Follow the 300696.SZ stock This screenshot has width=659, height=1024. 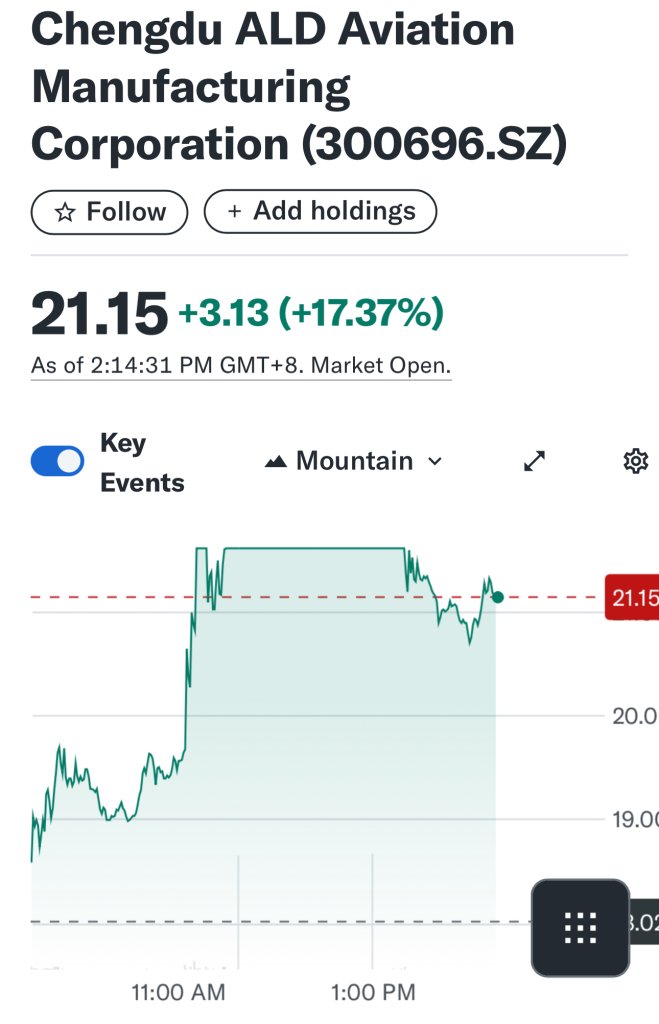[109, 212]
